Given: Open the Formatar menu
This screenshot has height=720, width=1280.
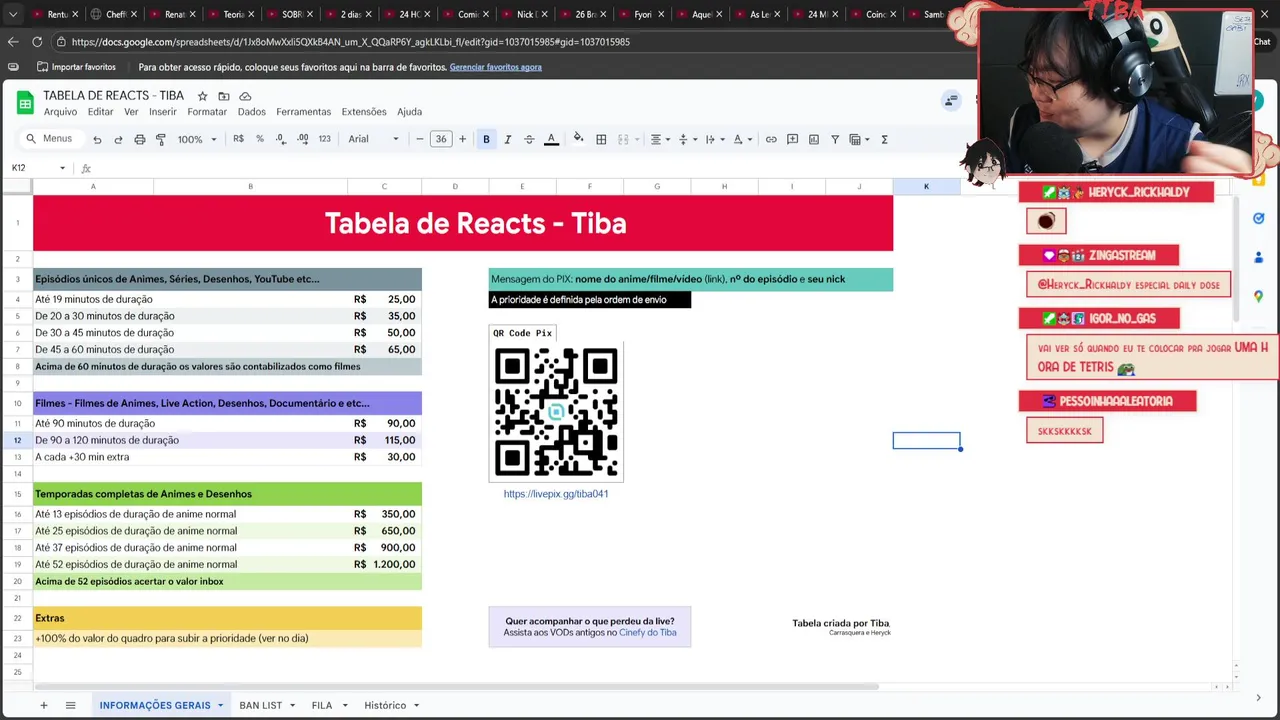Looking at the screenshot, I should pos(207,112).
